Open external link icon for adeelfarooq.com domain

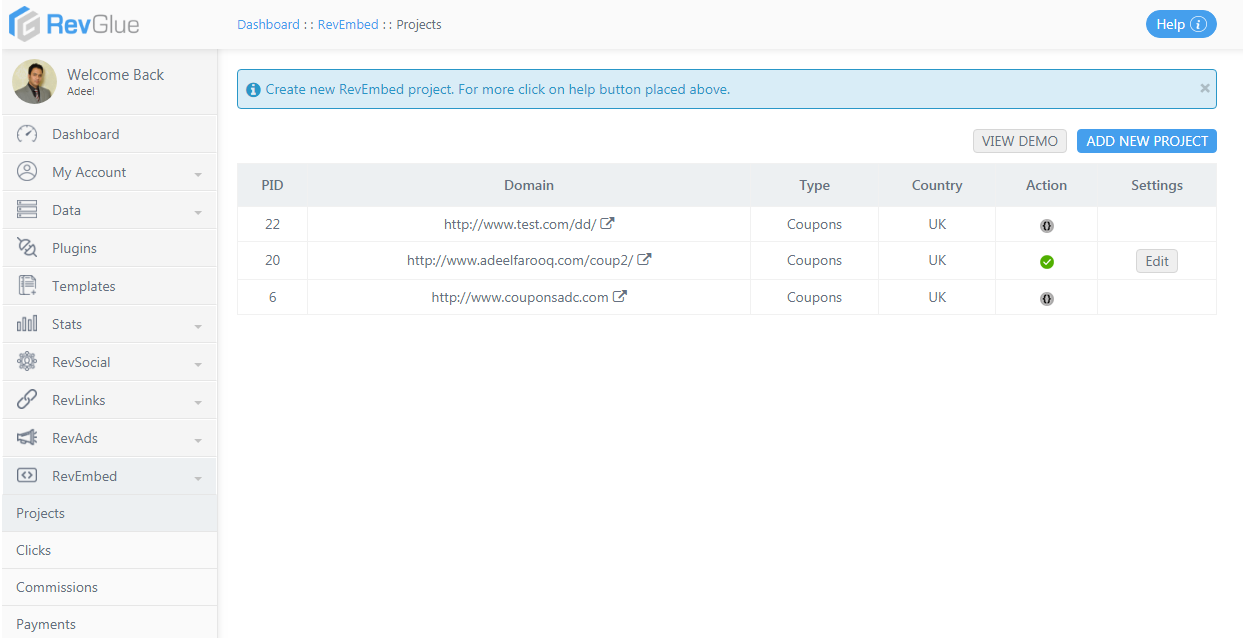[x=645, y=260]
